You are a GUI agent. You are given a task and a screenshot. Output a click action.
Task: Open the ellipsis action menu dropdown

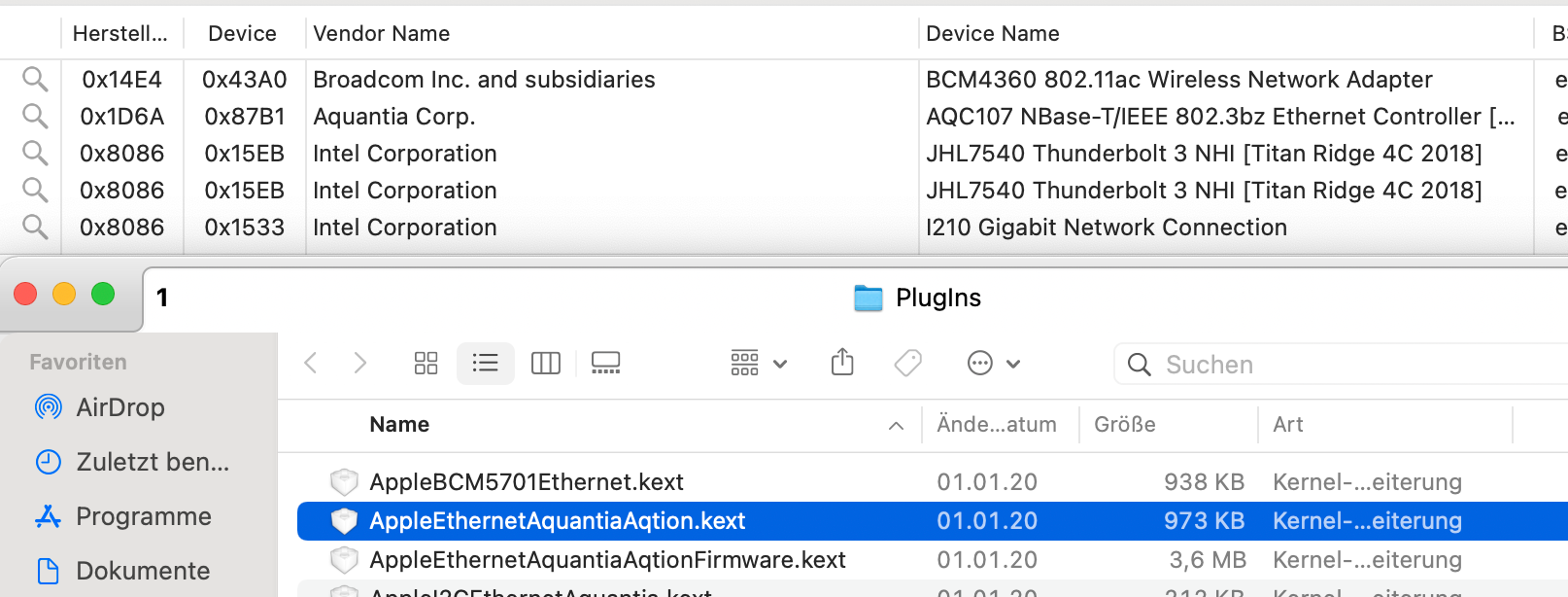click(x=994, y=364)
